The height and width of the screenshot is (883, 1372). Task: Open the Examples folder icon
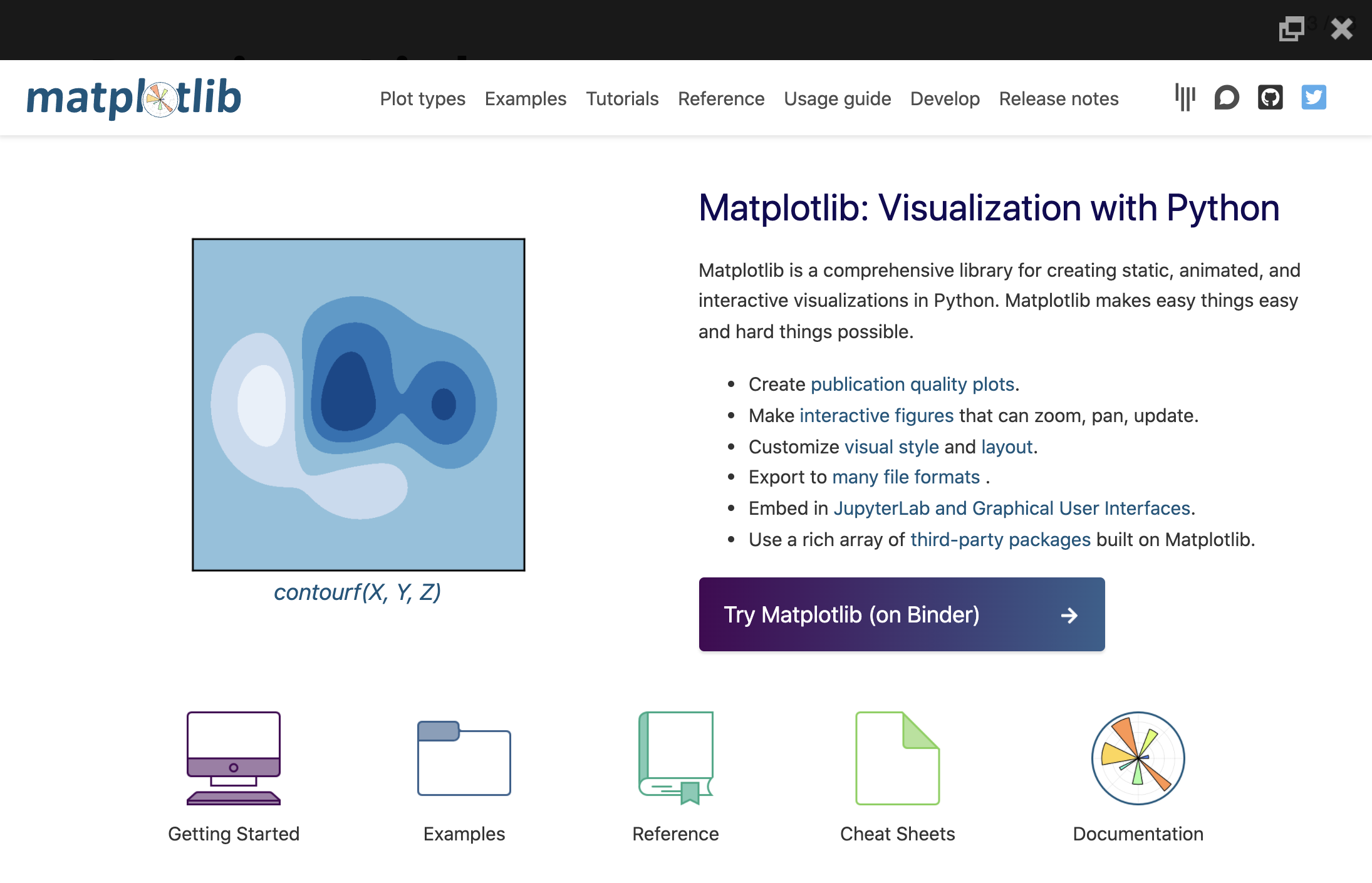click(464, 758)
